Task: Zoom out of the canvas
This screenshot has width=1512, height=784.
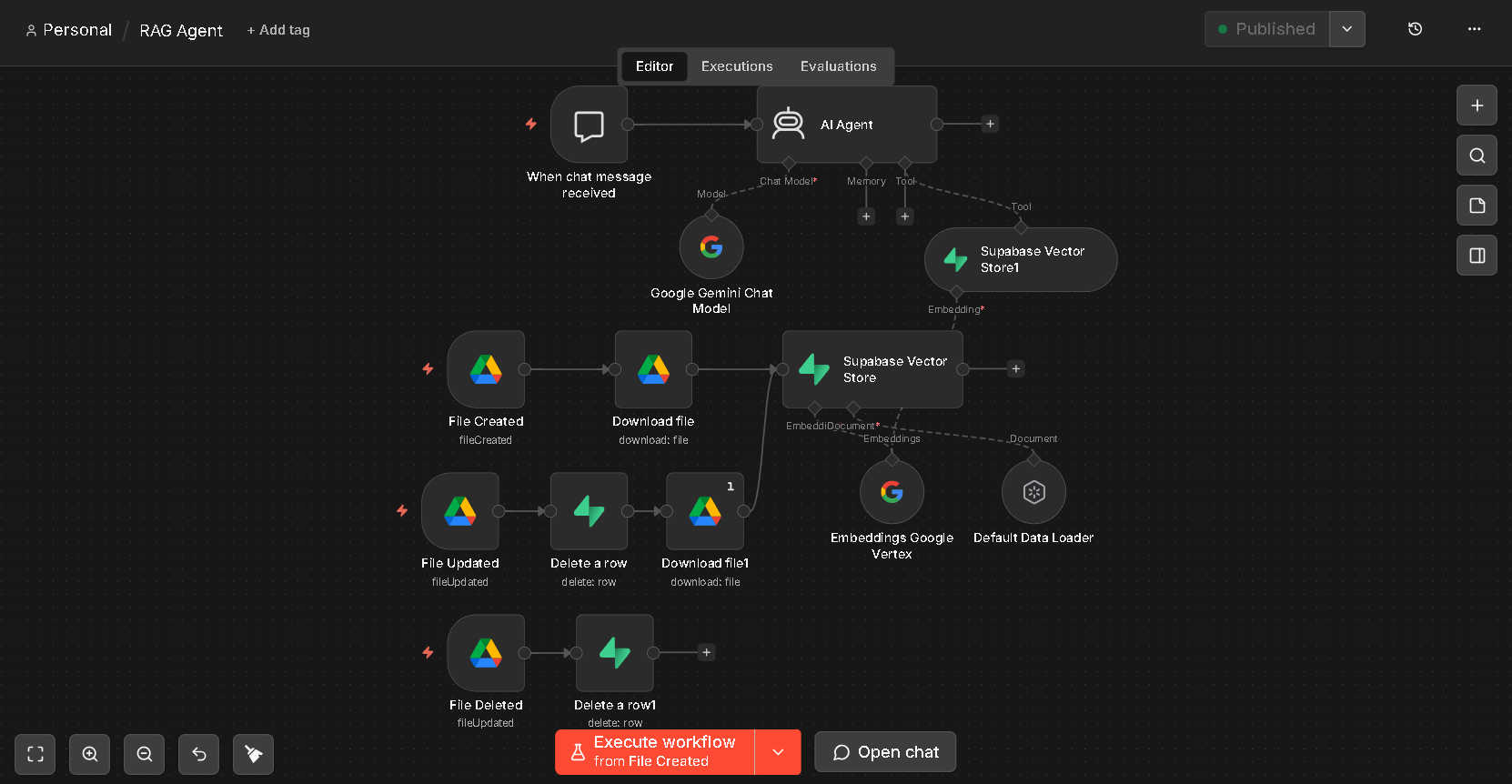Action: (145, 754)
